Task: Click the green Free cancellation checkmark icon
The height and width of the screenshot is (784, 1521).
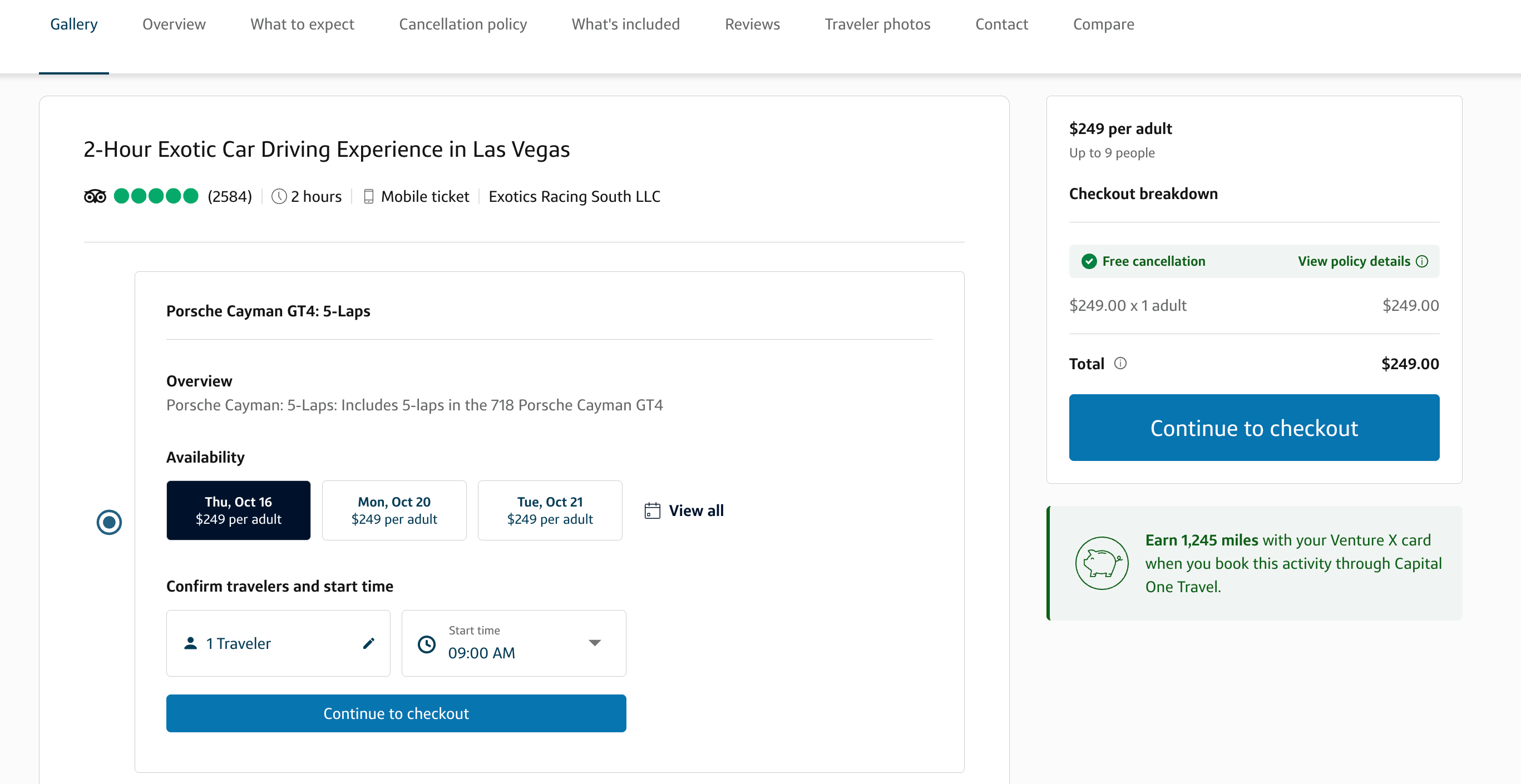Action: [x=1089, y=261]
